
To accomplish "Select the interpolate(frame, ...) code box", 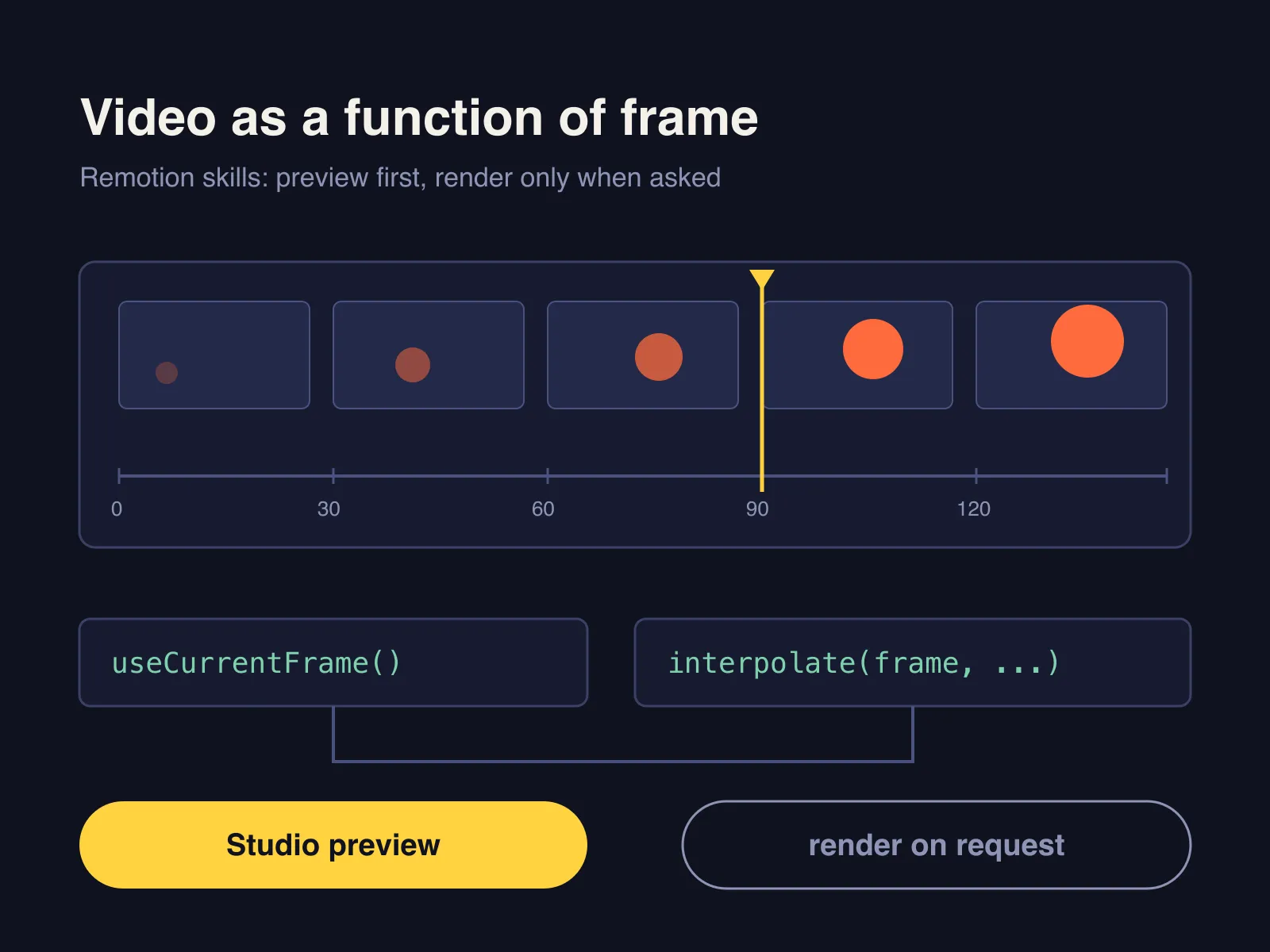I will (x=913, y=662).
